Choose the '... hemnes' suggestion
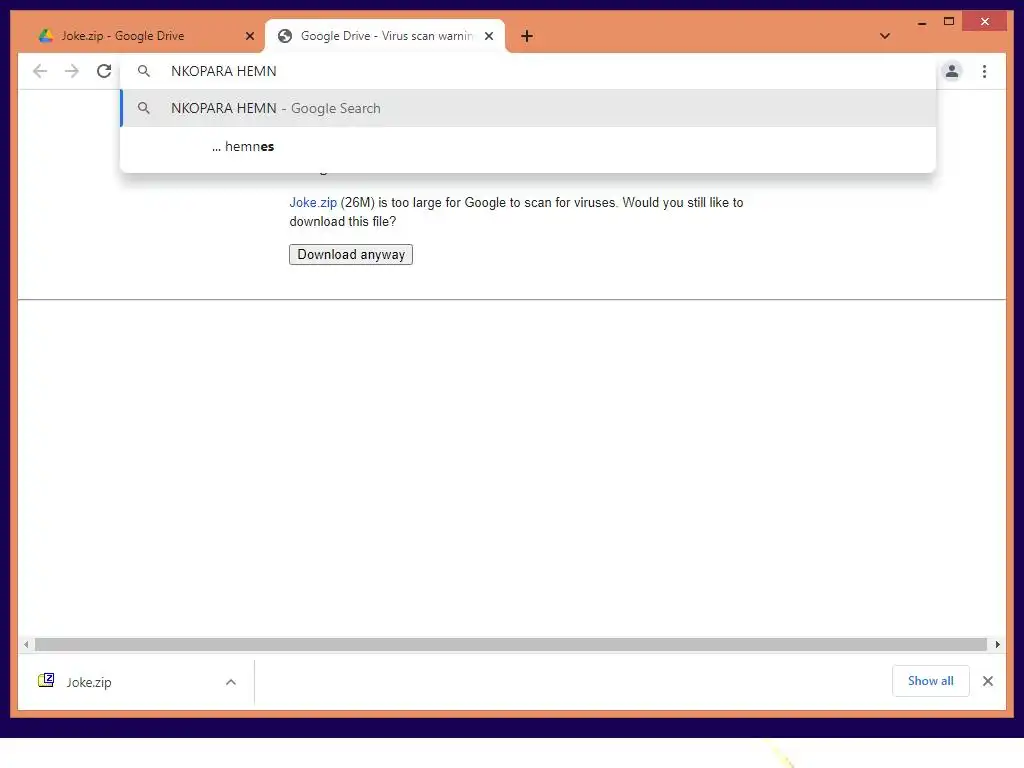The width and height of the screenshot is (1024, 768). tap(528, 146)
